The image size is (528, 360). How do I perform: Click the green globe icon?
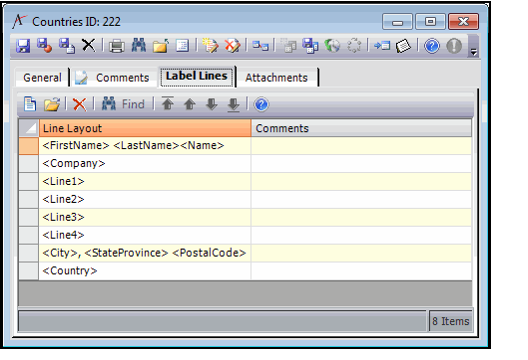click(332, 46)
